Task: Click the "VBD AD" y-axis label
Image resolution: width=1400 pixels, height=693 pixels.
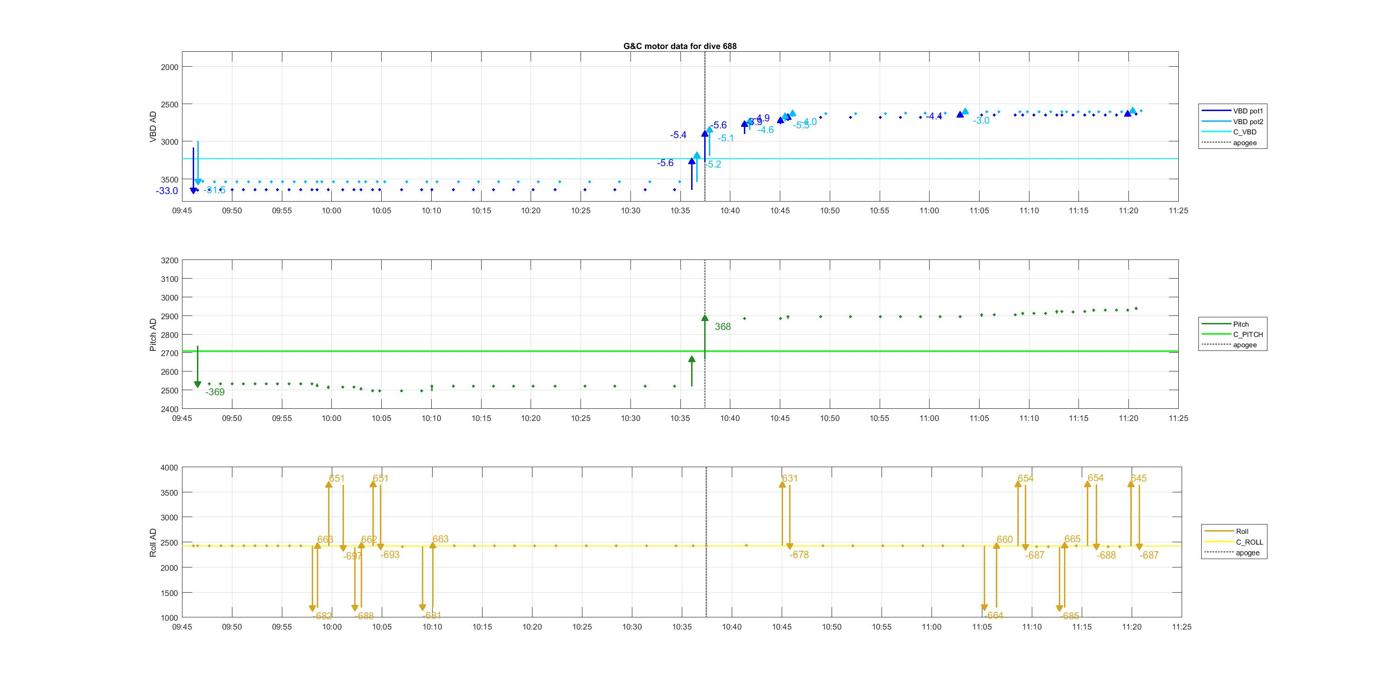Action: [x=154, y=127]
